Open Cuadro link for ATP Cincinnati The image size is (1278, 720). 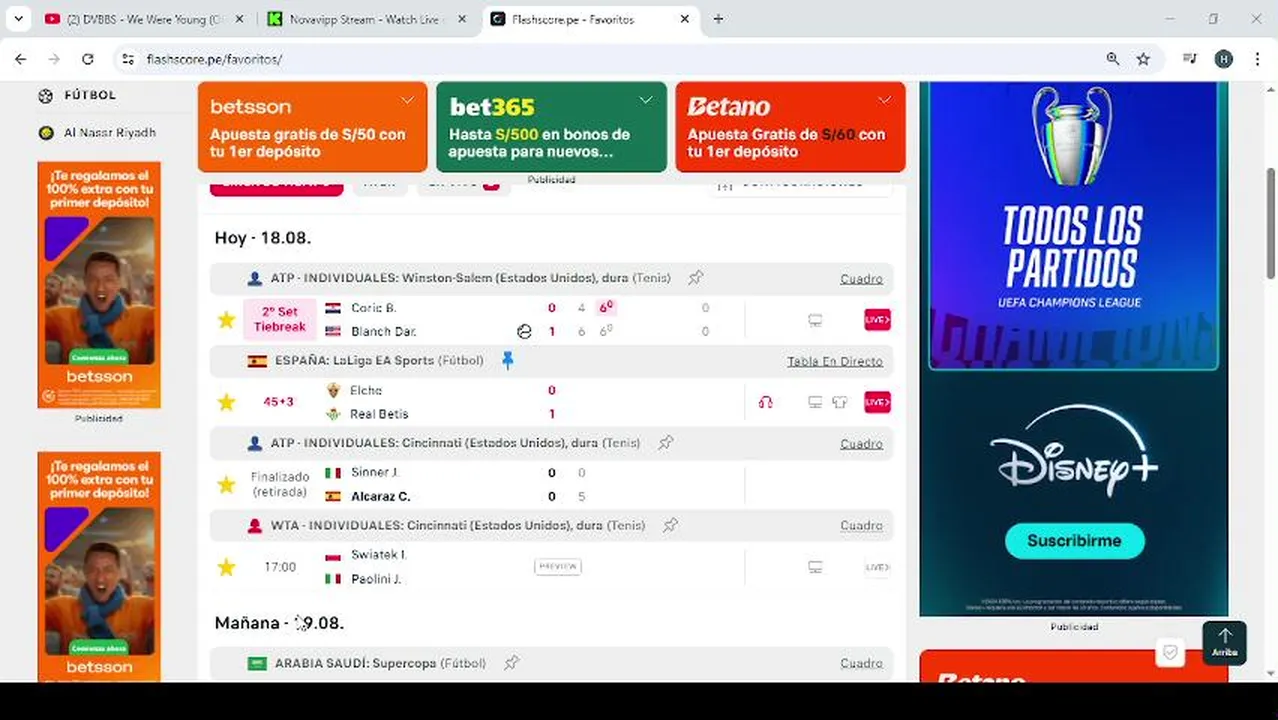tap(861, 444)
